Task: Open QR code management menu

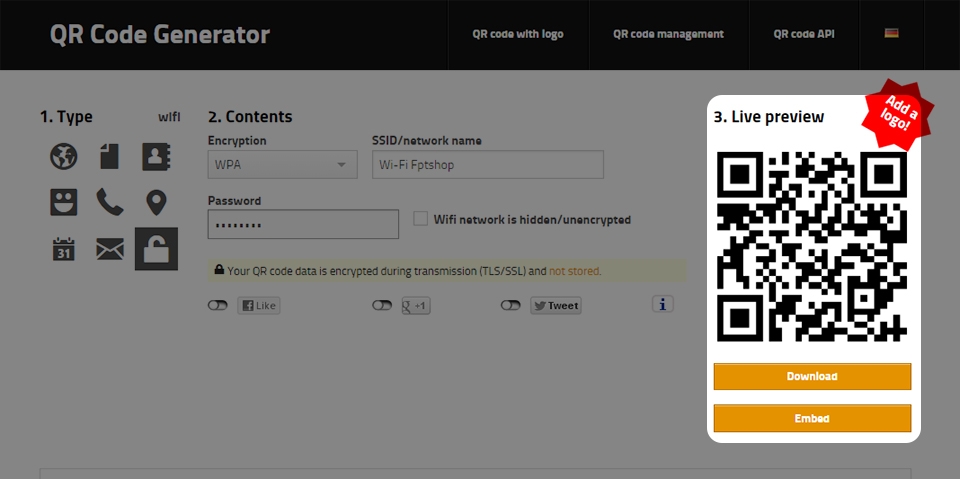Action: pyautogui.click(x=669, y=34)
